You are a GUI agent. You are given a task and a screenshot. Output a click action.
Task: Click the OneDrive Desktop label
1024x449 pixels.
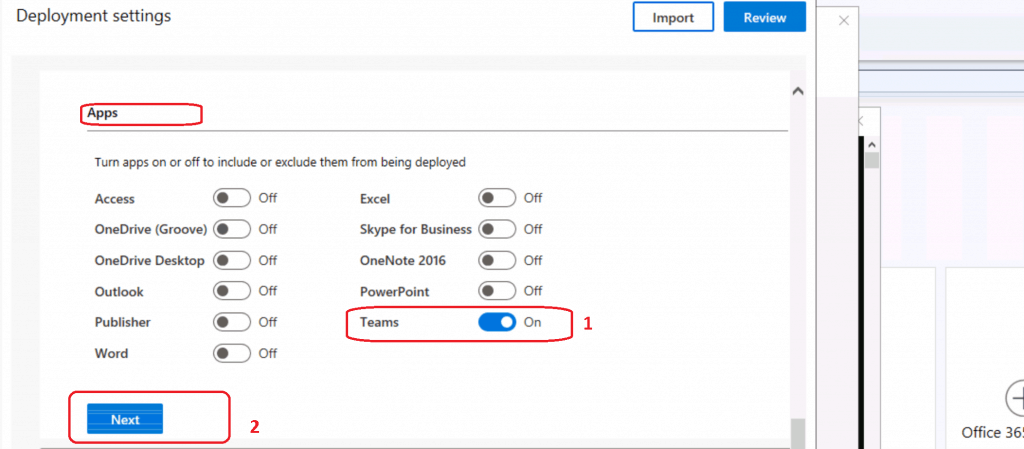pyautogui.click(x=150, y=261)
